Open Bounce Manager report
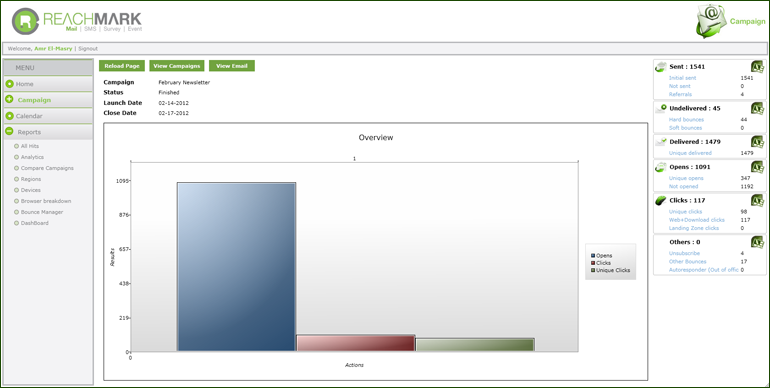 [42, 212]
